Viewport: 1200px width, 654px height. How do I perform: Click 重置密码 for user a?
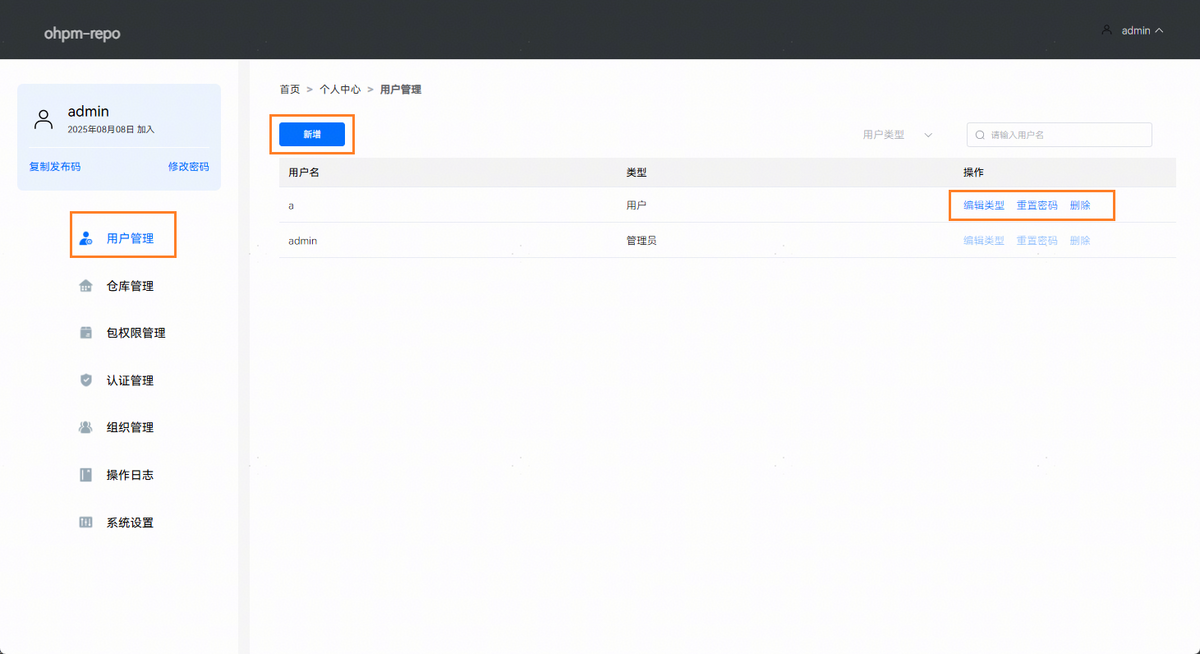point(1036,205)
